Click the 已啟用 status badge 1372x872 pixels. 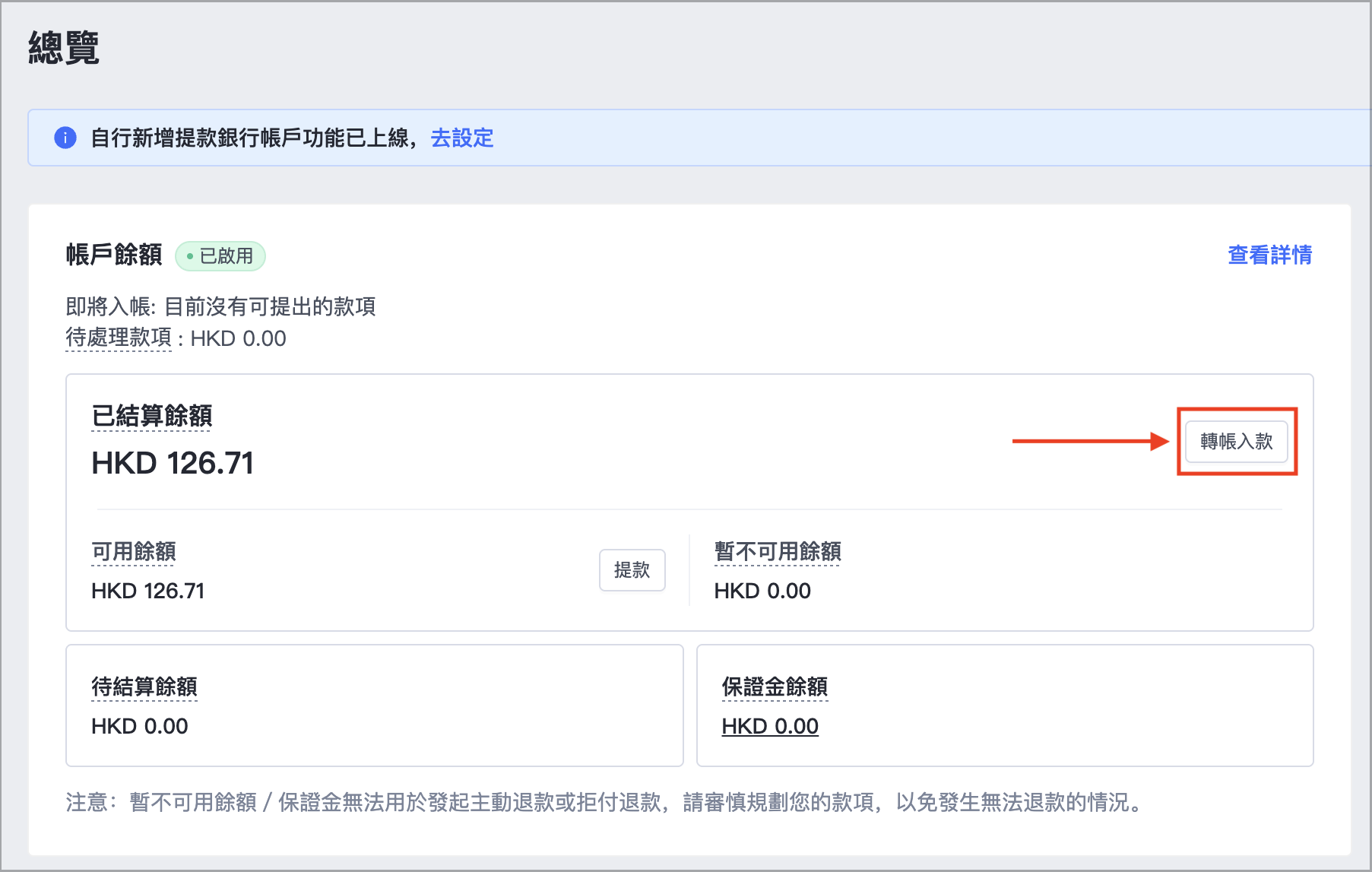click(x=220, y=256)
